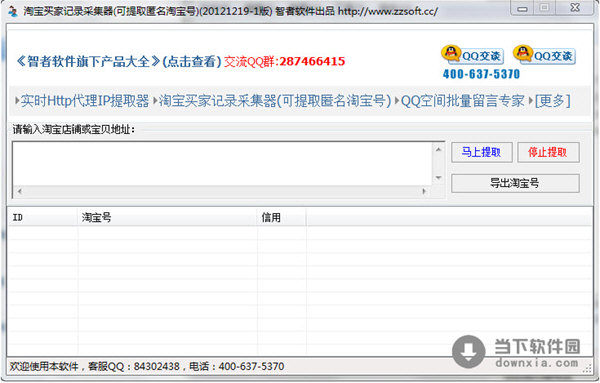Minimize the window
The height and width of the screenshot is (383, 600).
click(522, 8)
